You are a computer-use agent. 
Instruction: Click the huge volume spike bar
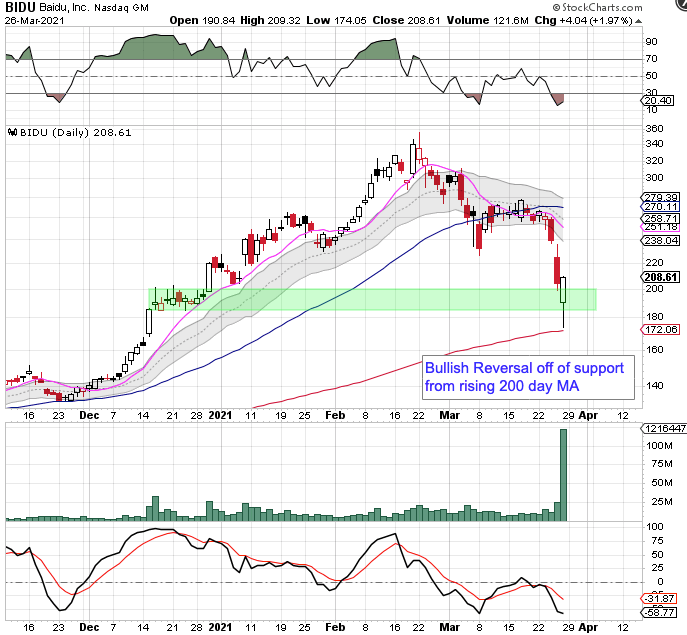click(563, 475)
